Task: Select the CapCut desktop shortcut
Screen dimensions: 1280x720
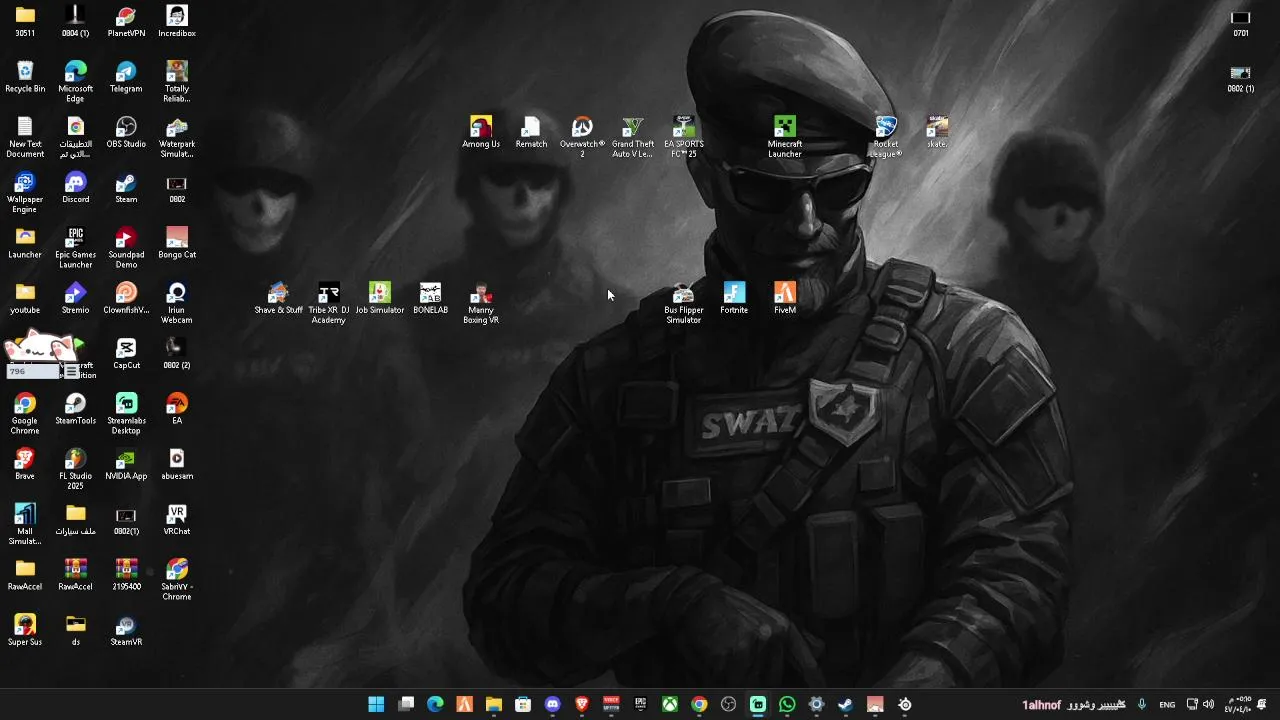Action: click(126, 354)
